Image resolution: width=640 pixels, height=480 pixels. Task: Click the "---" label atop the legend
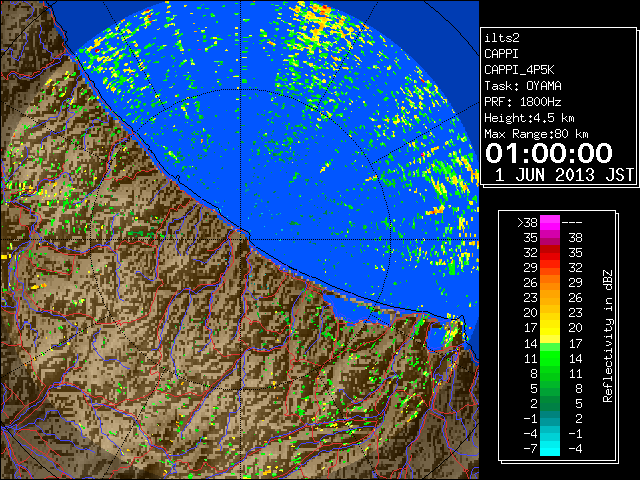point(572,223)
